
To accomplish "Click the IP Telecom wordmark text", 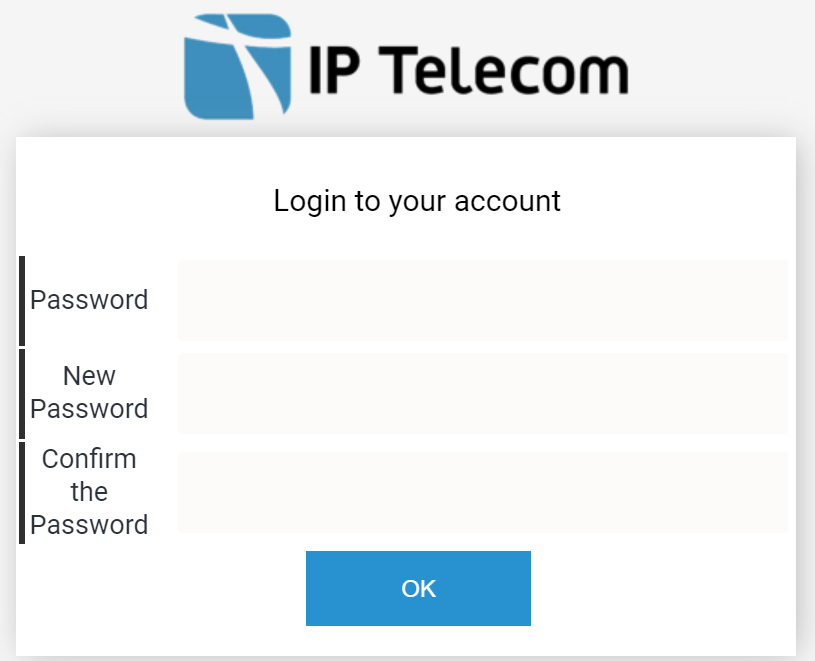I will pyautogui.click(x=469, y=70).
